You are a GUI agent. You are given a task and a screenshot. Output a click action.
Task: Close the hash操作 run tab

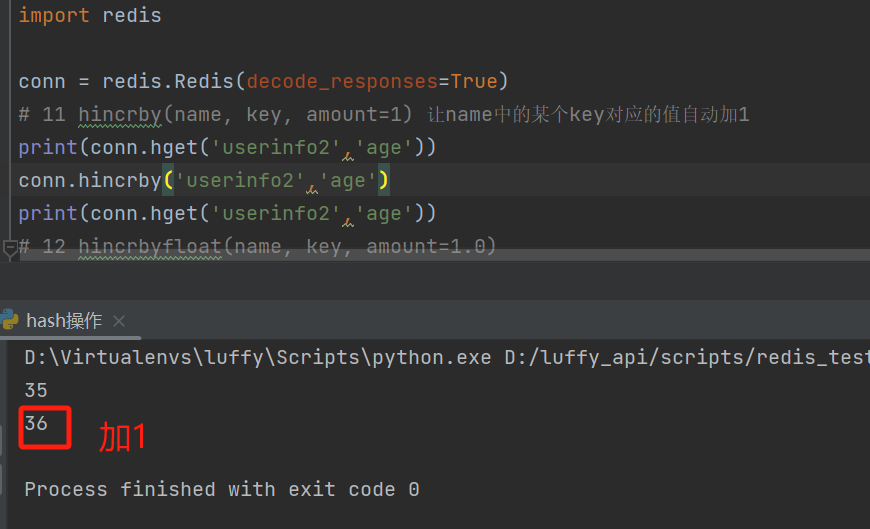click(119, 322)
